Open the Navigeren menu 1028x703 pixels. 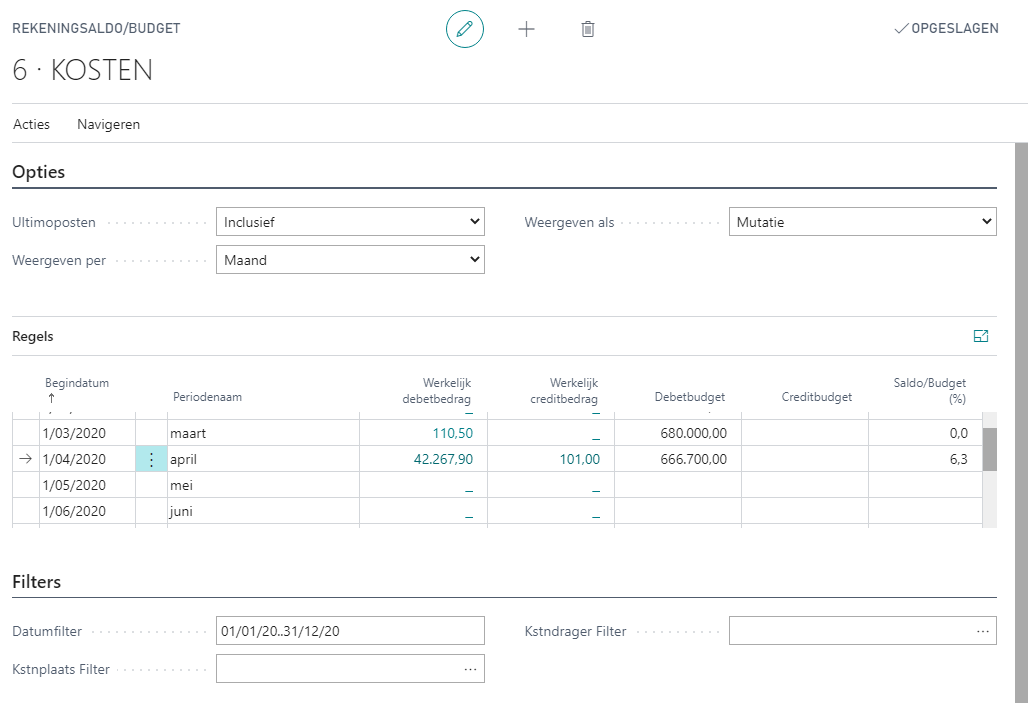pyautogui.click(x=108, y=125)
